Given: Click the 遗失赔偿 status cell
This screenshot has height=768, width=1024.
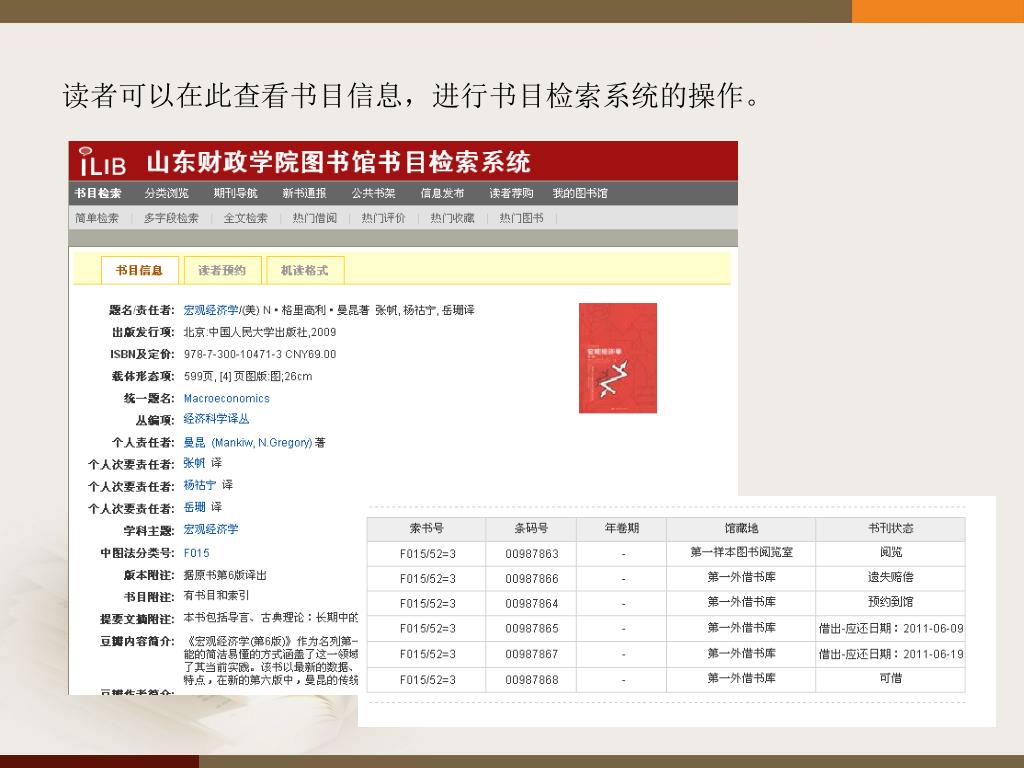Looking at the screenshot, I should coord(890,577).
